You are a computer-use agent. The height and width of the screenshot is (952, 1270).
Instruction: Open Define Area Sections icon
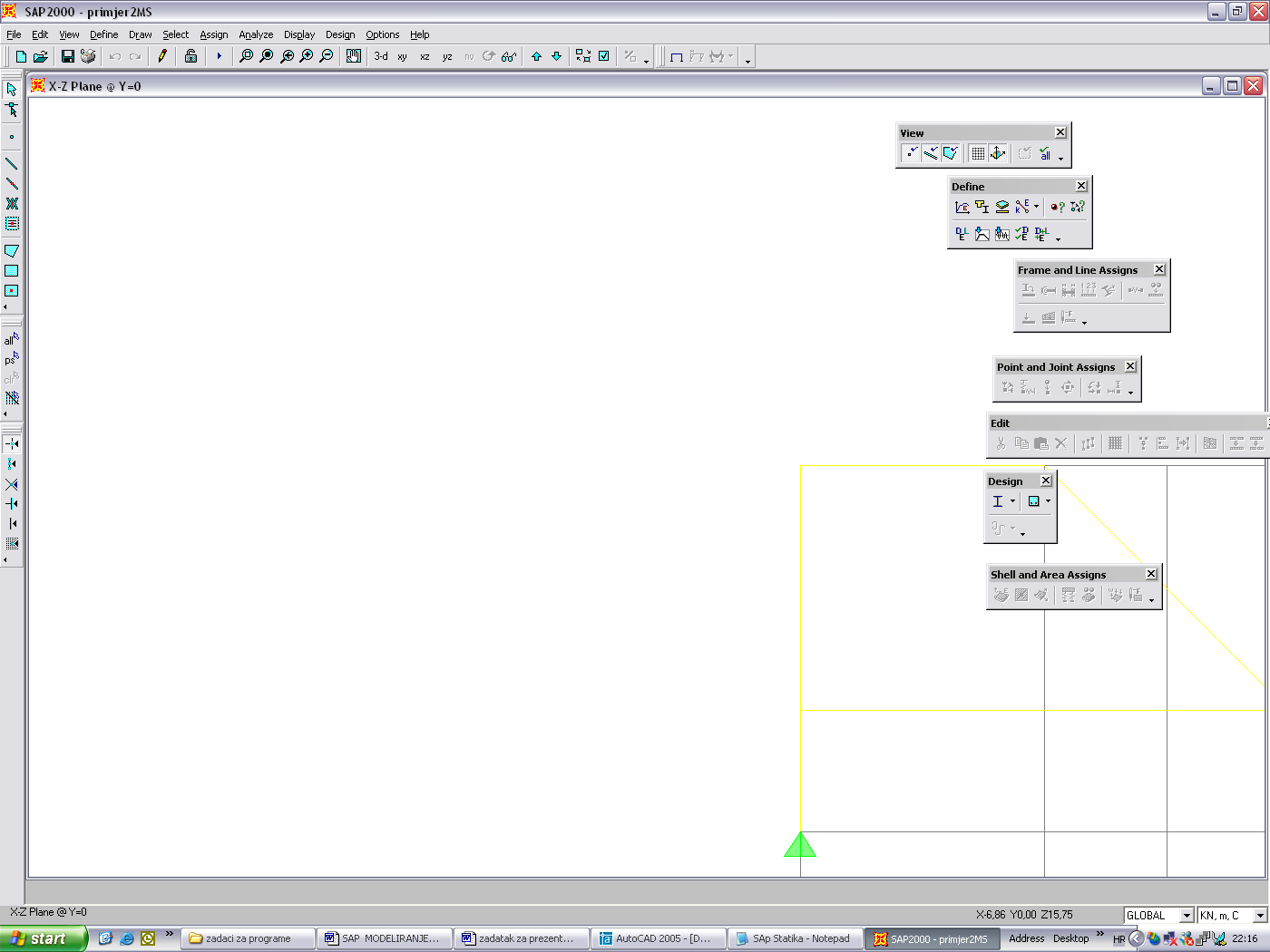tap(1002, 207)
